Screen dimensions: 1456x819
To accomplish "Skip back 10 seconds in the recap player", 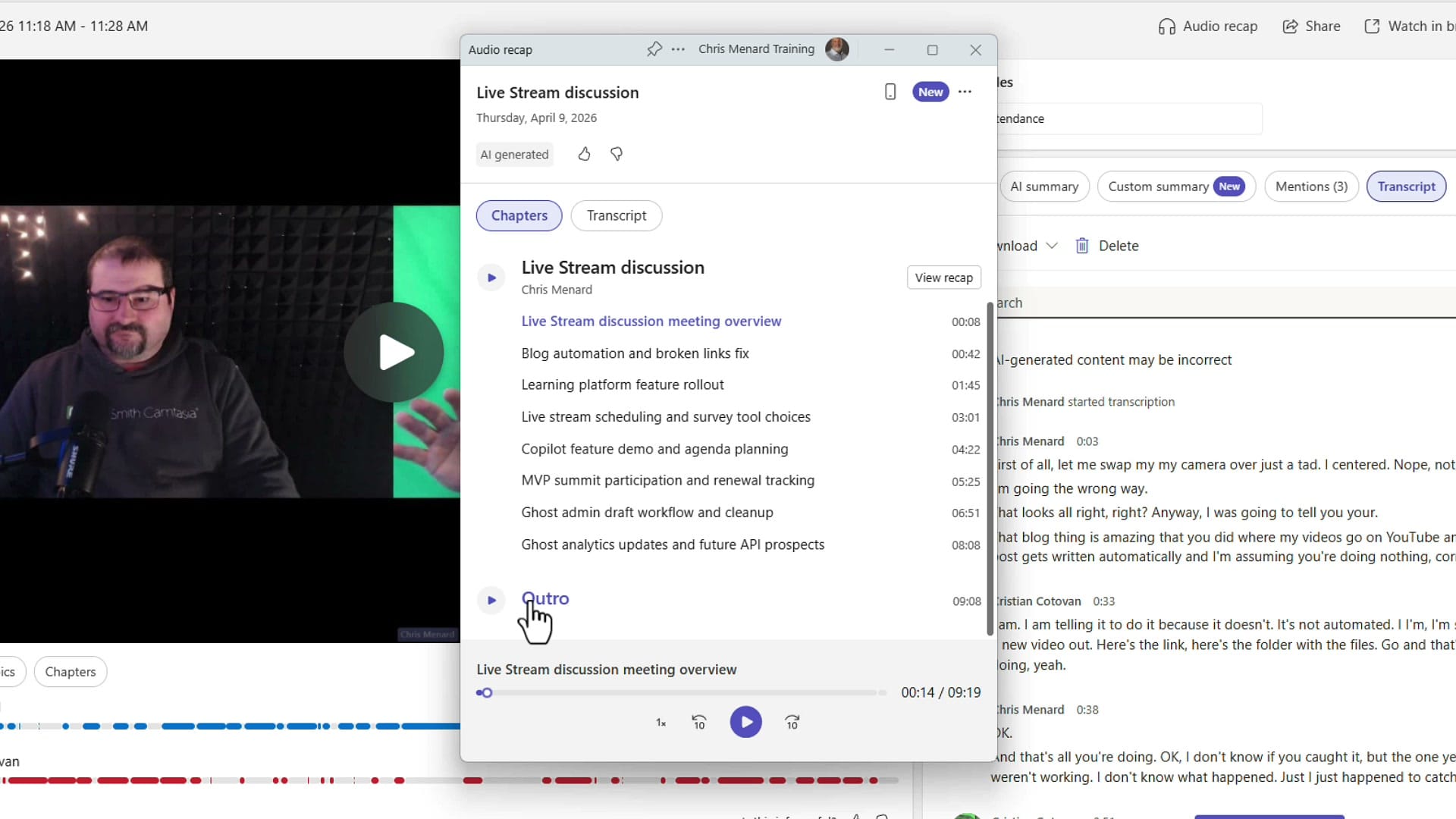I will (x=698, y=722).
